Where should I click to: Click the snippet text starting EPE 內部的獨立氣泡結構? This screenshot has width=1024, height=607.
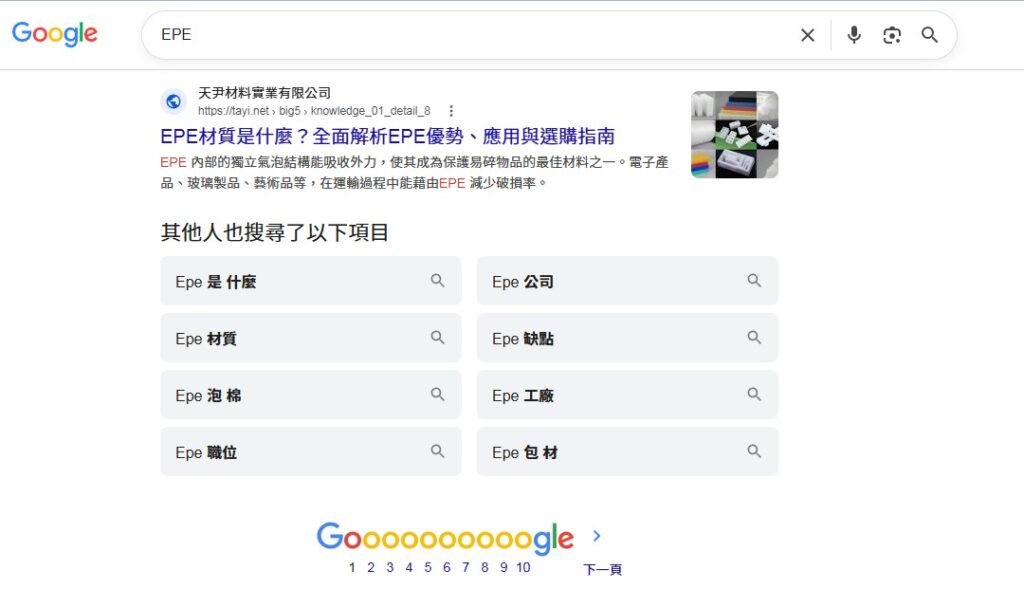point(414,172)
